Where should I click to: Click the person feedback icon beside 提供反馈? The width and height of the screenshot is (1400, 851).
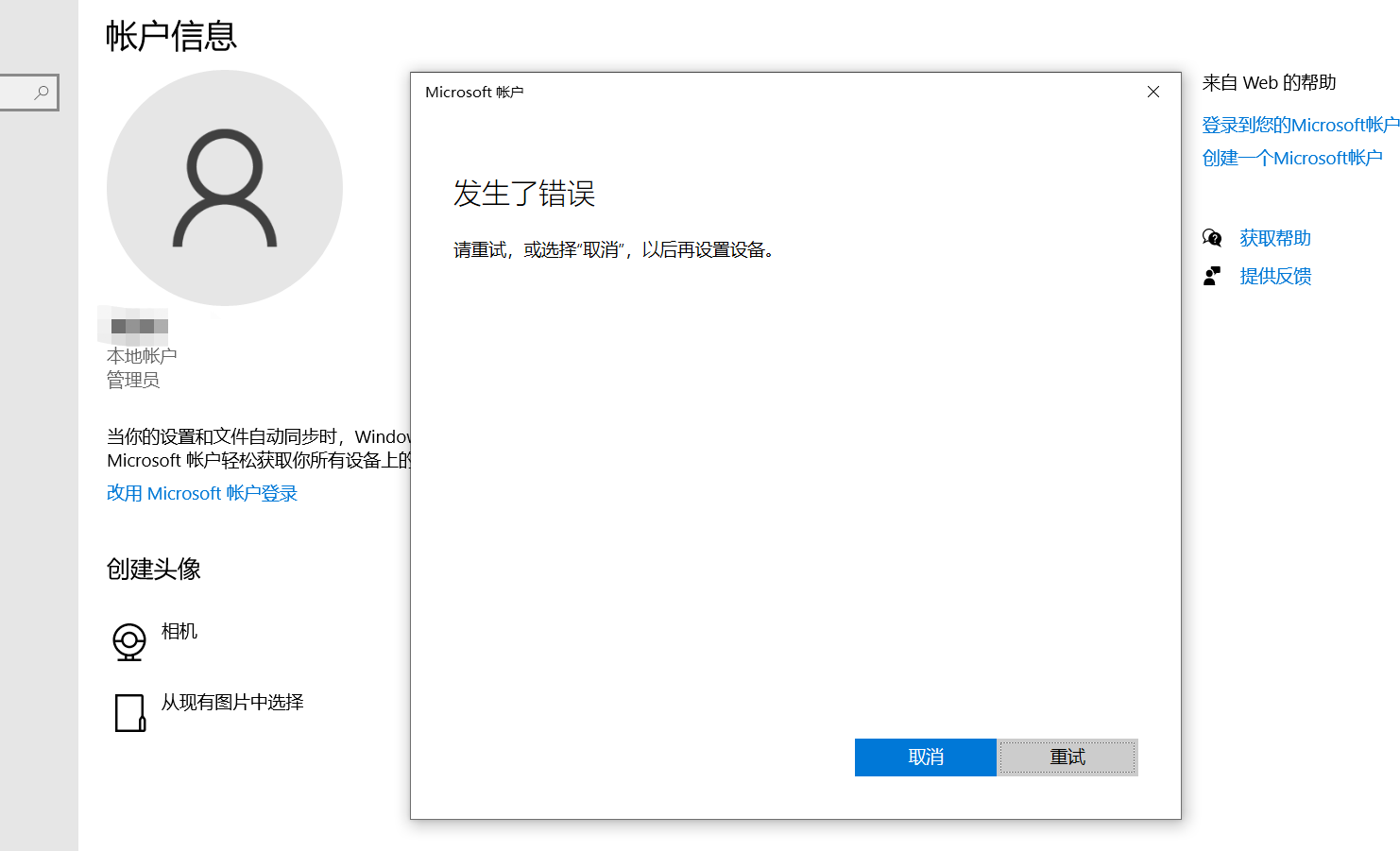point(1212,276)
